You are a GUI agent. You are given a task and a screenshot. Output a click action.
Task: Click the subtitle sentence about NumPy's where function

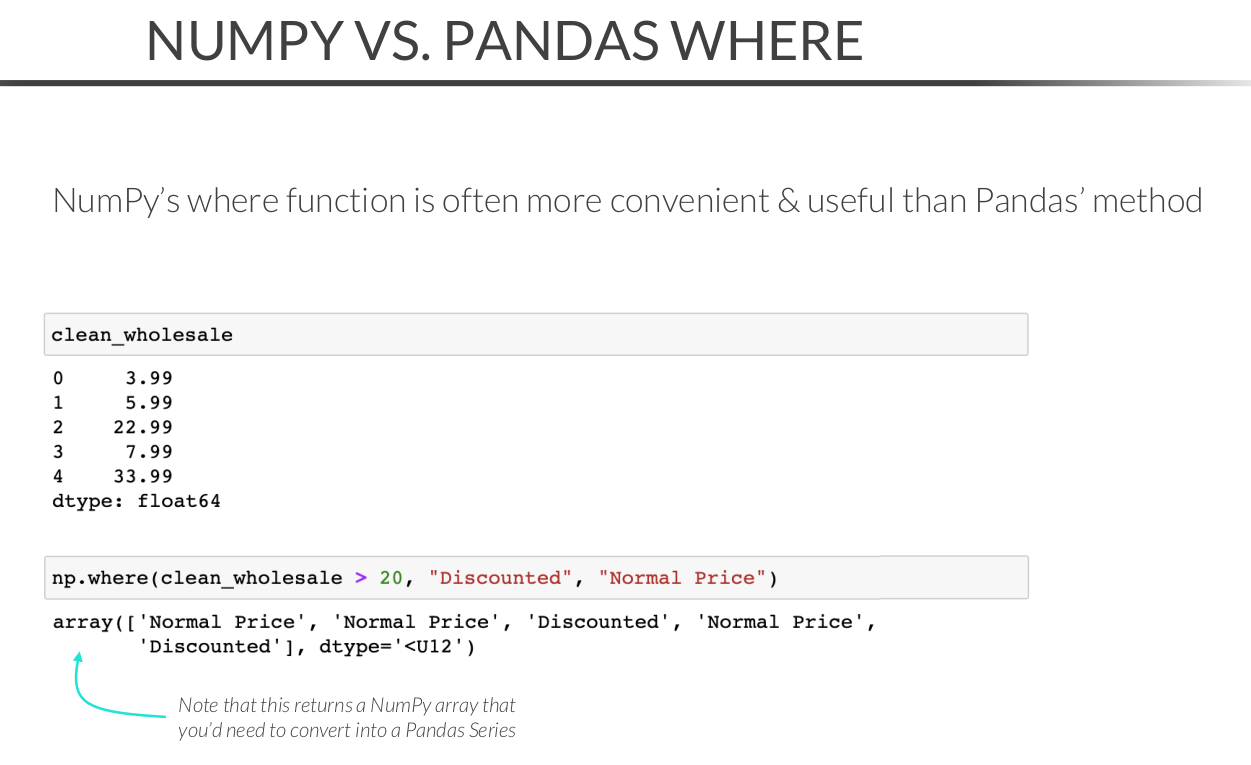627,201
